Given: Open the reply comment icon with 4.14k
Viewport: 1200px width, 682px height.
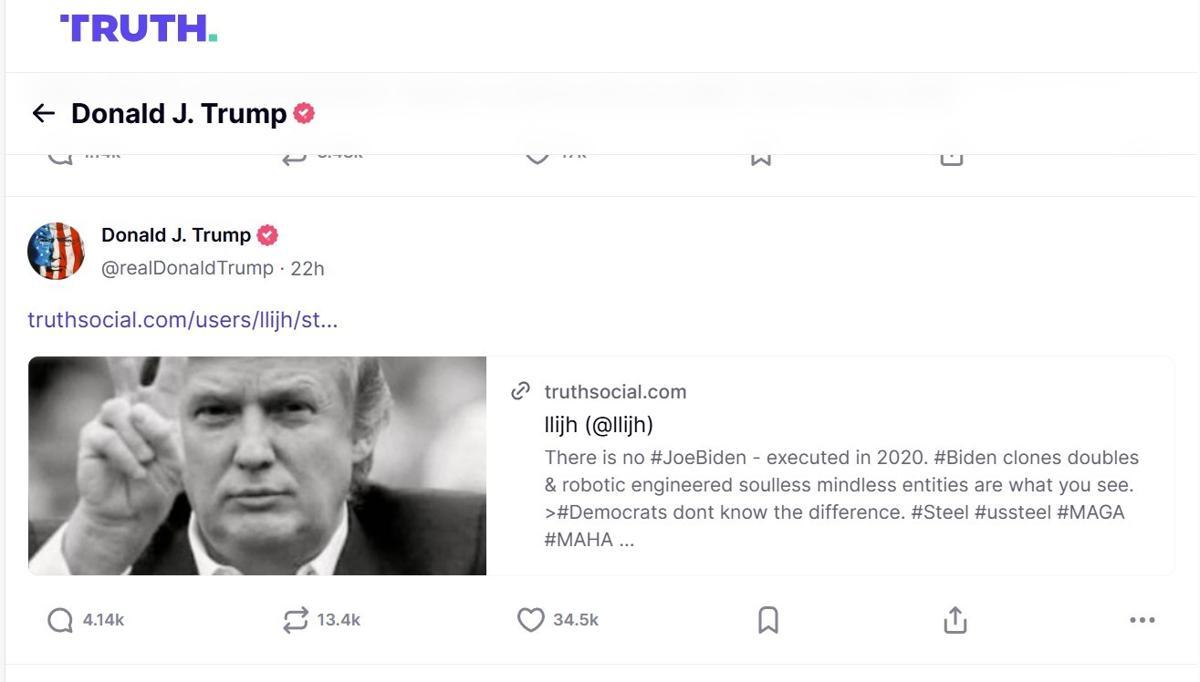Looking at the screenshot, I should [x=60, y=620].
